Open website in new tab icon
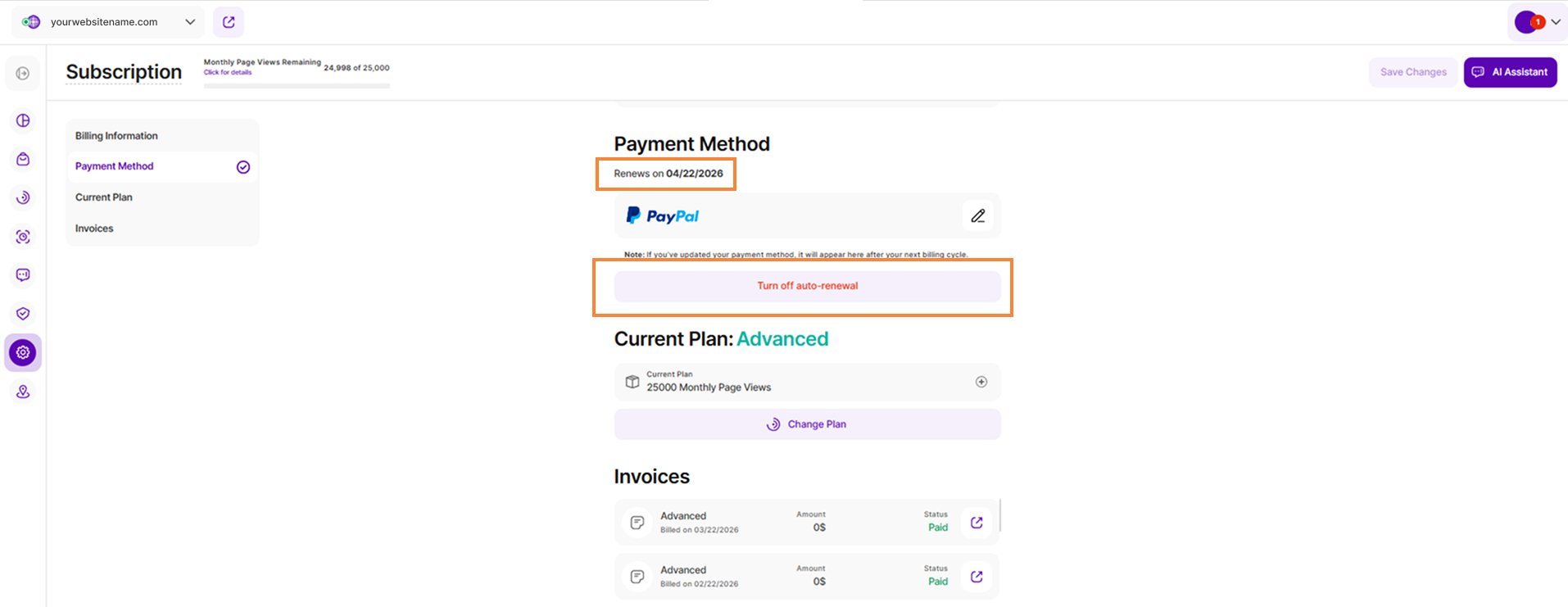Image resolution: width=1568 pixels, height=607 pixels. pyautogui.click(x=229, y=22)
